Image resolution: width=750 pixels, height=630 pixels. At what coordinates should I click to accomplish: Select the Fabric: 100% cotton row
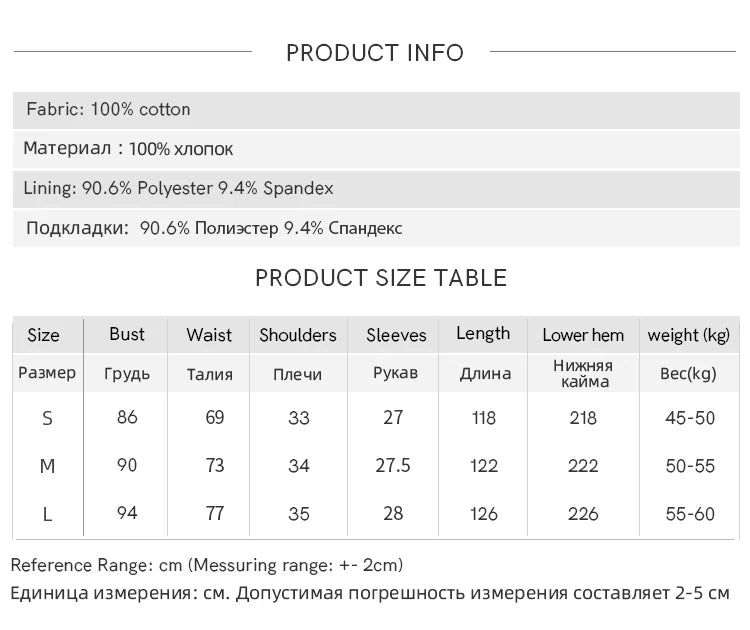tap(376, 110)
